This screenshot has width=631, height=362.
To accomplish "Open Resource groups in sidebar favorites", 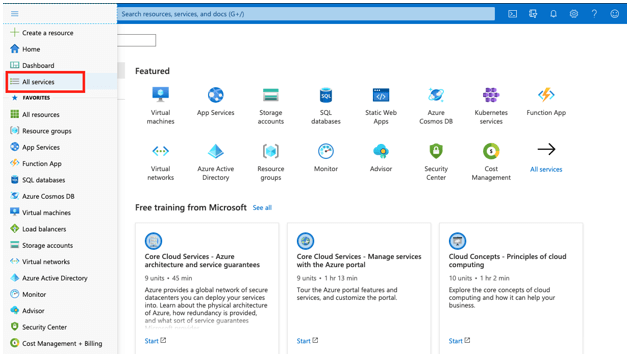I will (x=41, y=131).
